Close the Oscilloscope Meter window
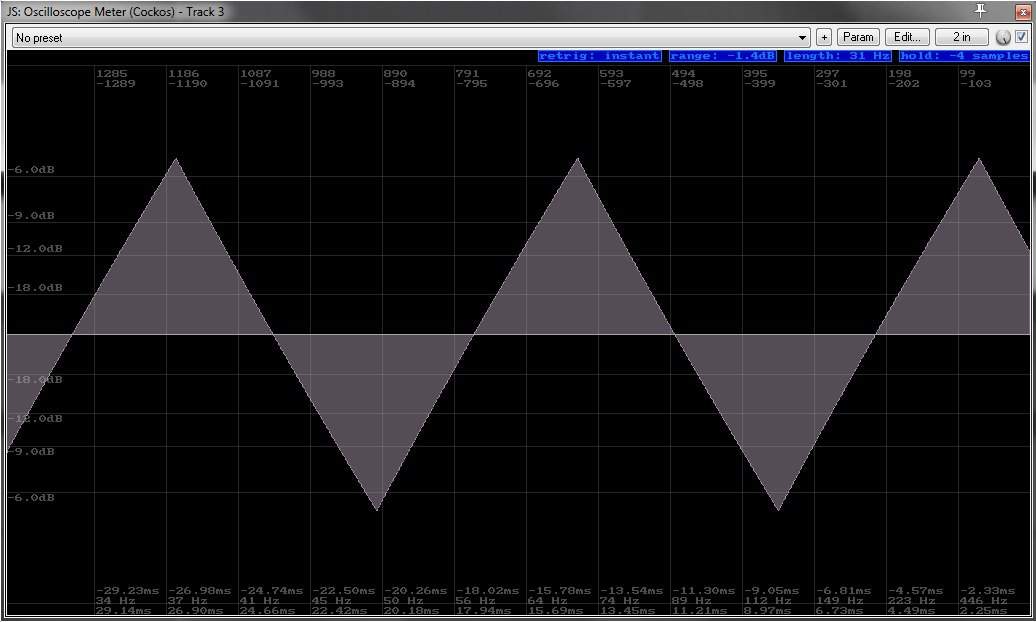The width and height of the screenshot is (1036, 622). pos(1023,11)
